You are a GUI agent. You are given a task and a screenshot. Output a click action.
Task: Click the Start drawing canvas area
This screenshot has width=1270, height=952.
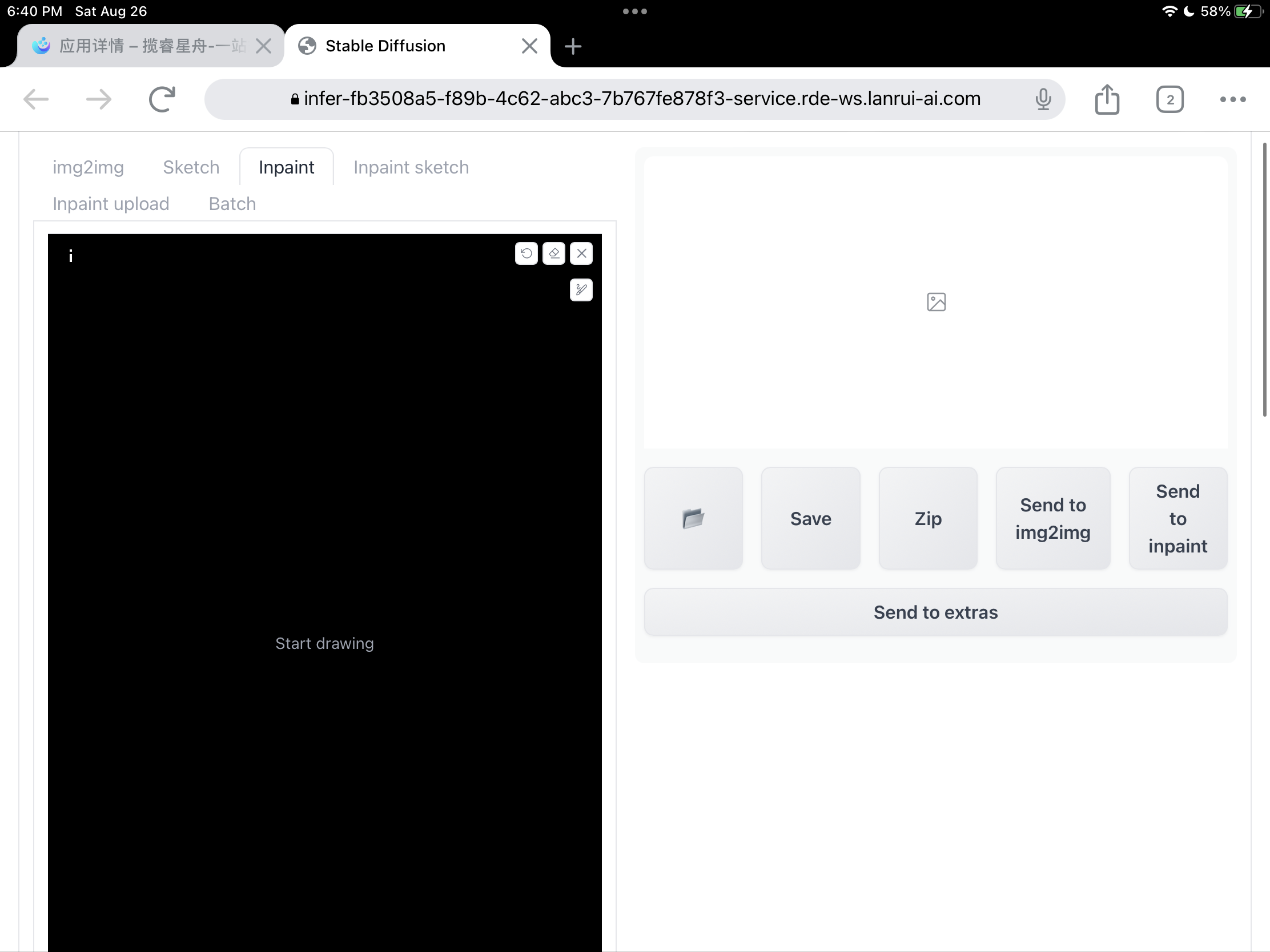click(324, 643)
